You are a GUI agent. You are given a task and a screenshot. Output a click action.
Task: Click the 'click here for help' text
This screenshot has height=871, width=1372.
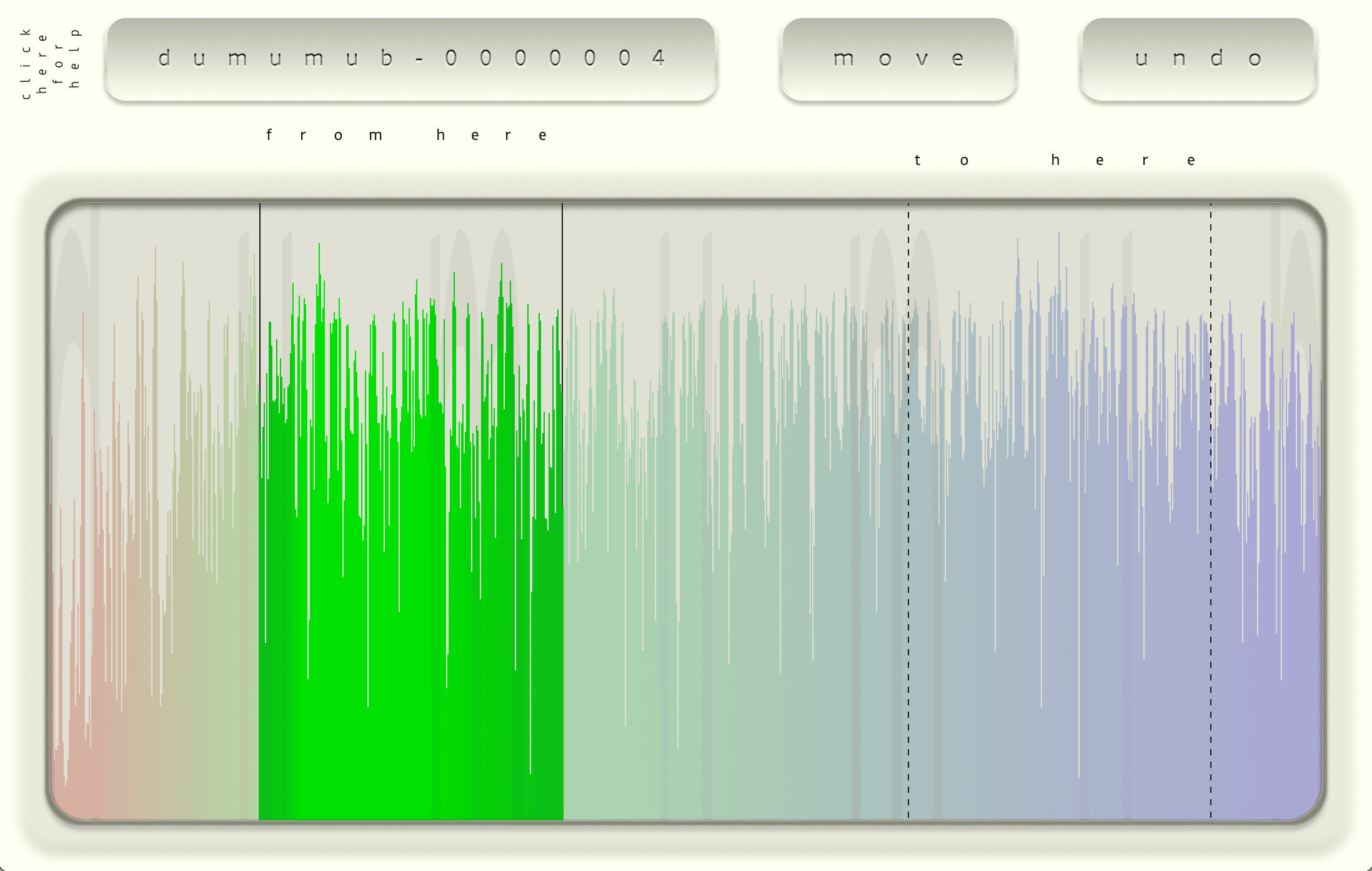pos(51,59)
